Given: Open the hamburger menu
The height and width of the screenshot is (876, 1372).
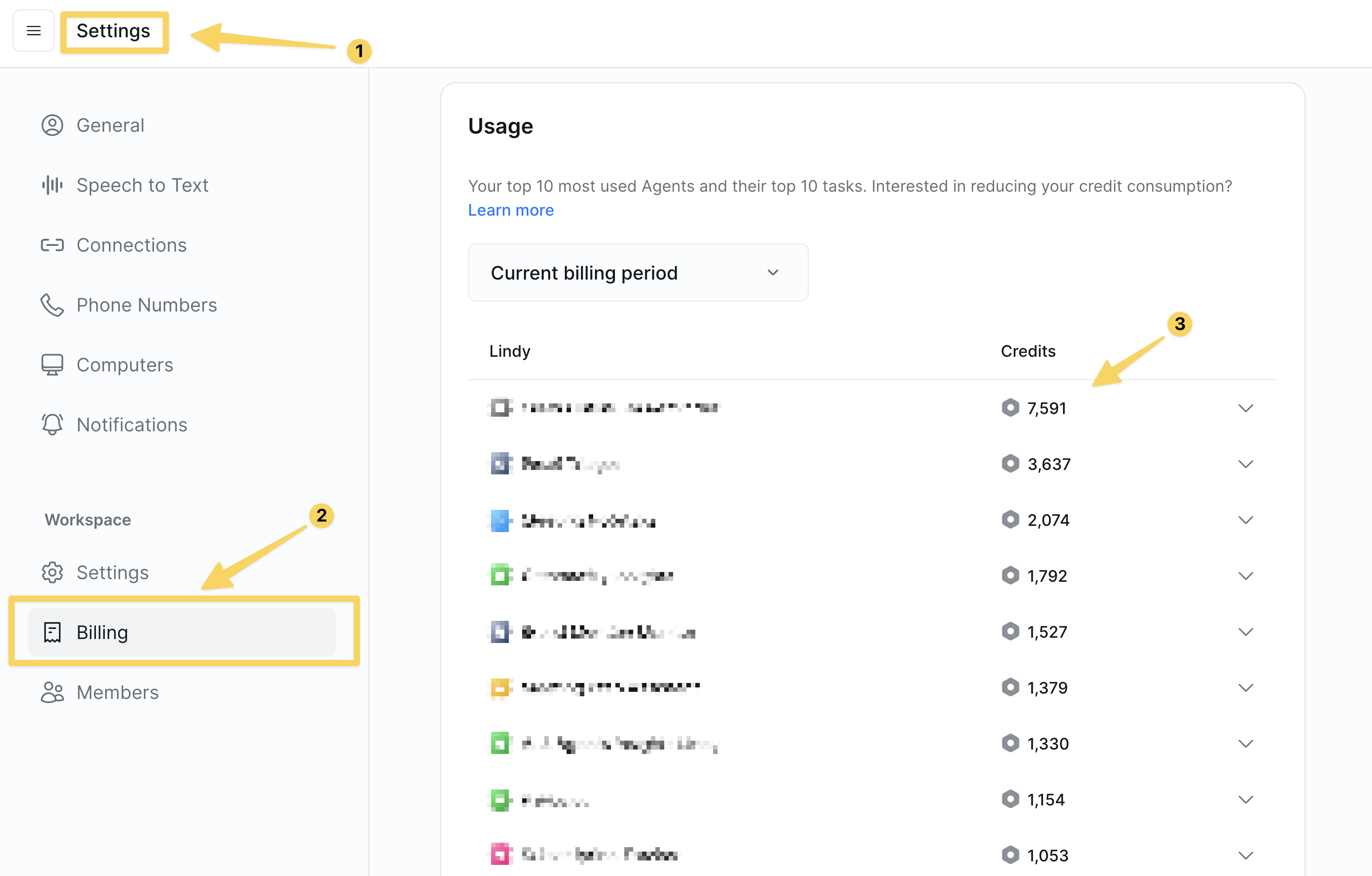Looking at the screenshot, I should pyautogui.click(x=33, y=31).
